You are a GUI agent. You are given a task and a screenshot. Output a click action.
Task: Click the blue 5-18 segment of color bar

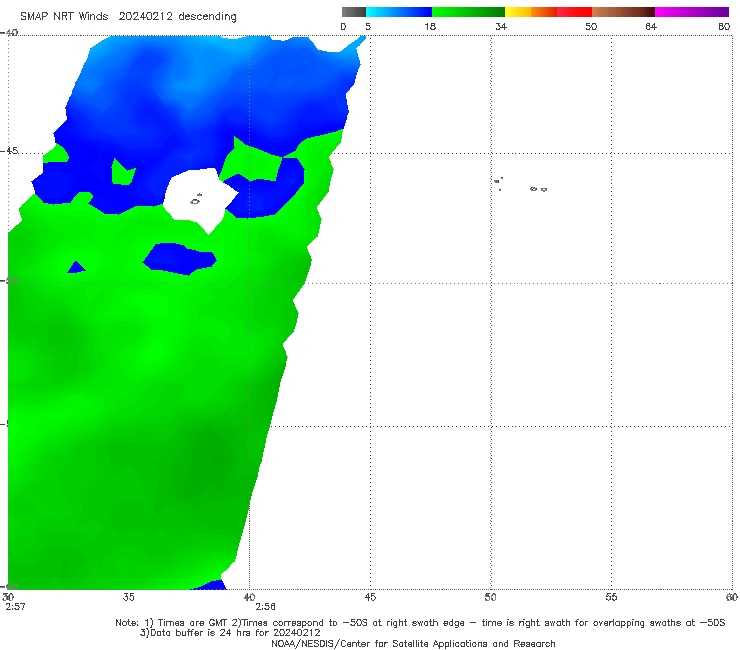(399, 12)
